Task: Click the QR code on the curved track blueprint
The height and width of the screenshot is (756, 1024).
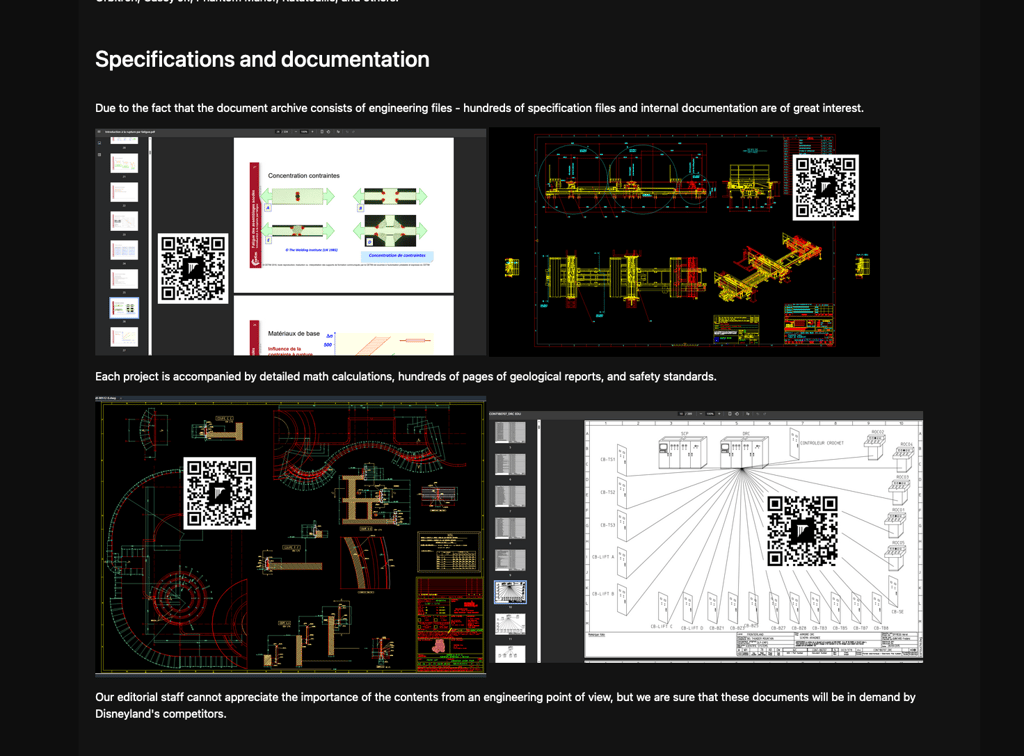Action: [219, 493]
